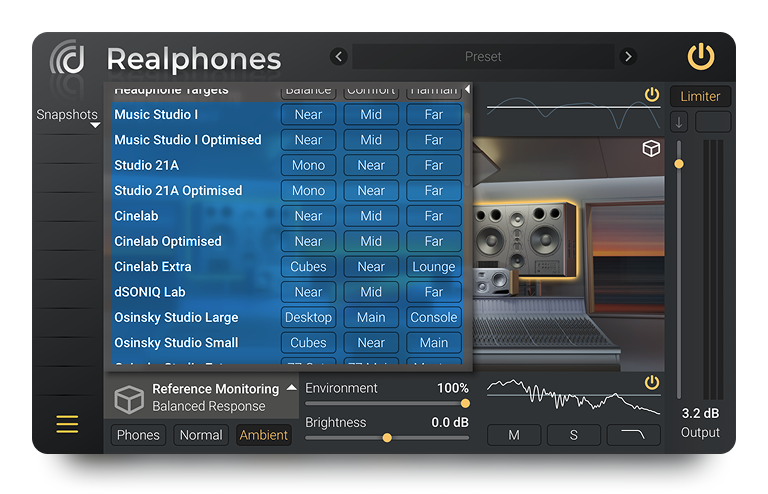Go to the next preset arrow
Screen dimensions: 768x494
coord(628,57)
